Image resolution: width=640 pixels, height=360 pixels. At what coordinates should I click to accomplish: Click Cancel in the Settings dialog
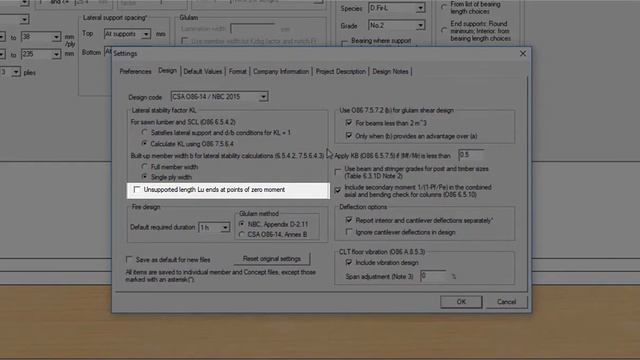[x=507, y=302]
